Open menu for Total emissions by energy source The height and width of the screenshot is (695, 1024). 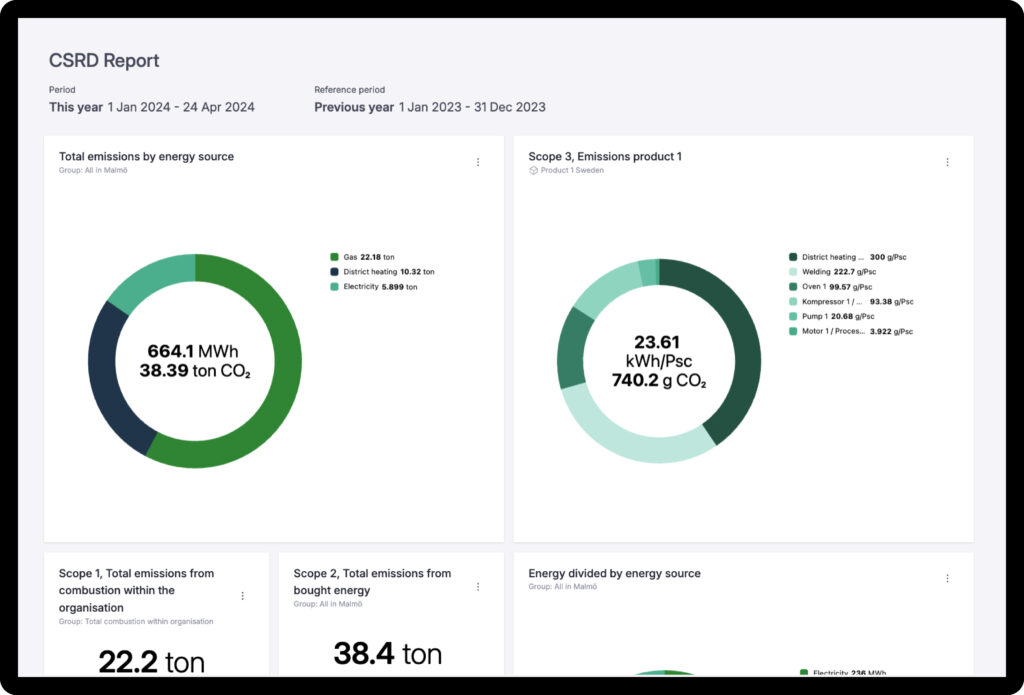click(x=477, y=162)
